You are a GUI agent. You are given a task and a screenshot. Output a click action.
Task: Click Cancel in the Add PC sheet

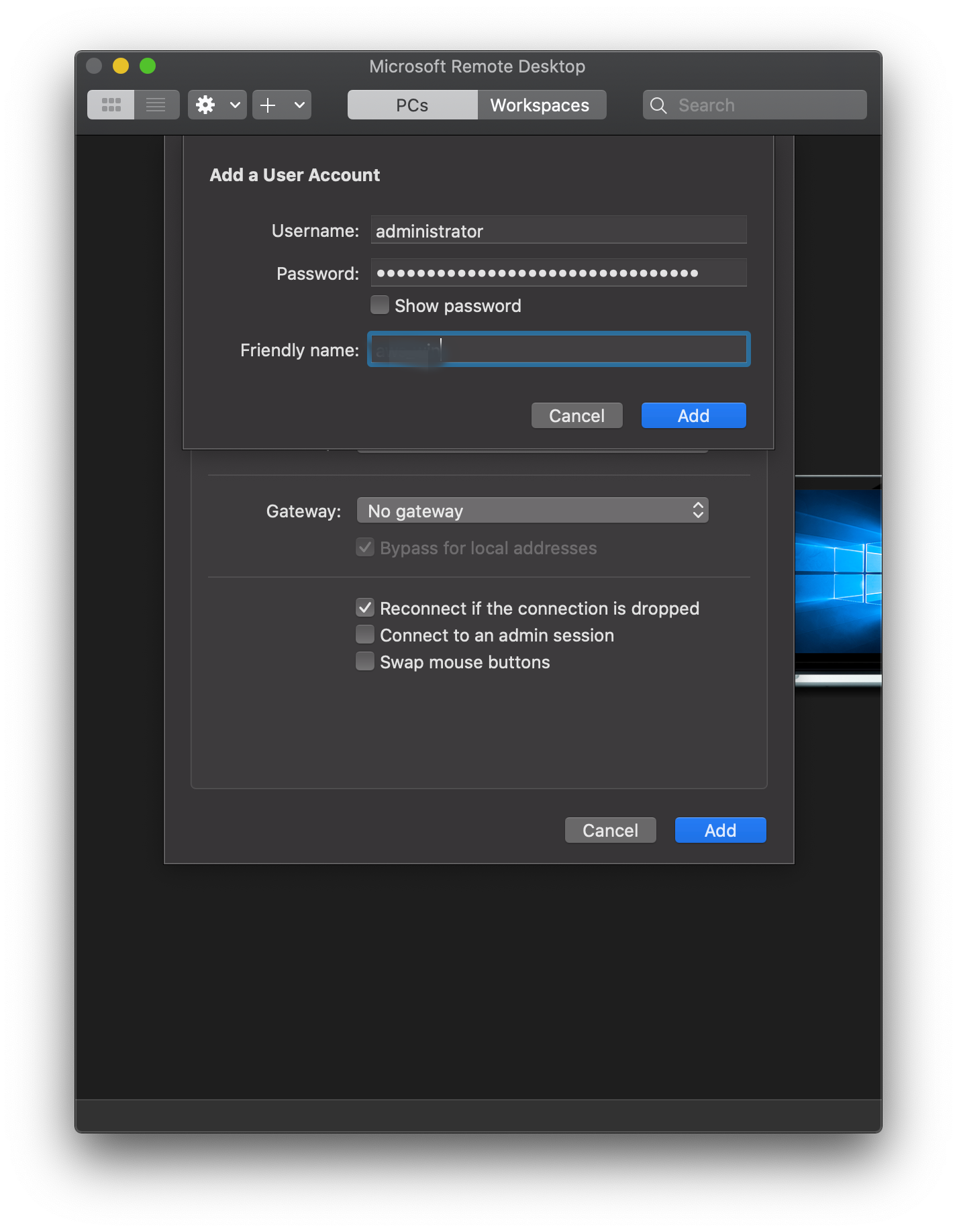(x=611, y=831)
